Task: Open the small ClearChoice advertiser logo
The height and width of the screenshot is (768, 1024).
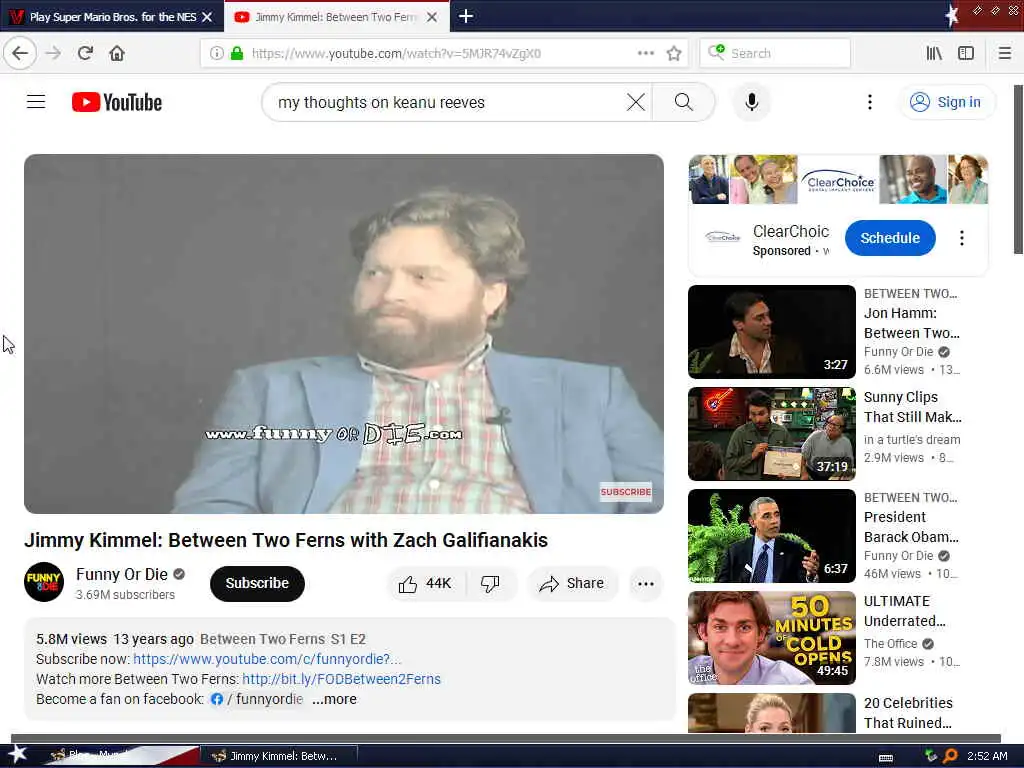Action: (x=723, y=238)
